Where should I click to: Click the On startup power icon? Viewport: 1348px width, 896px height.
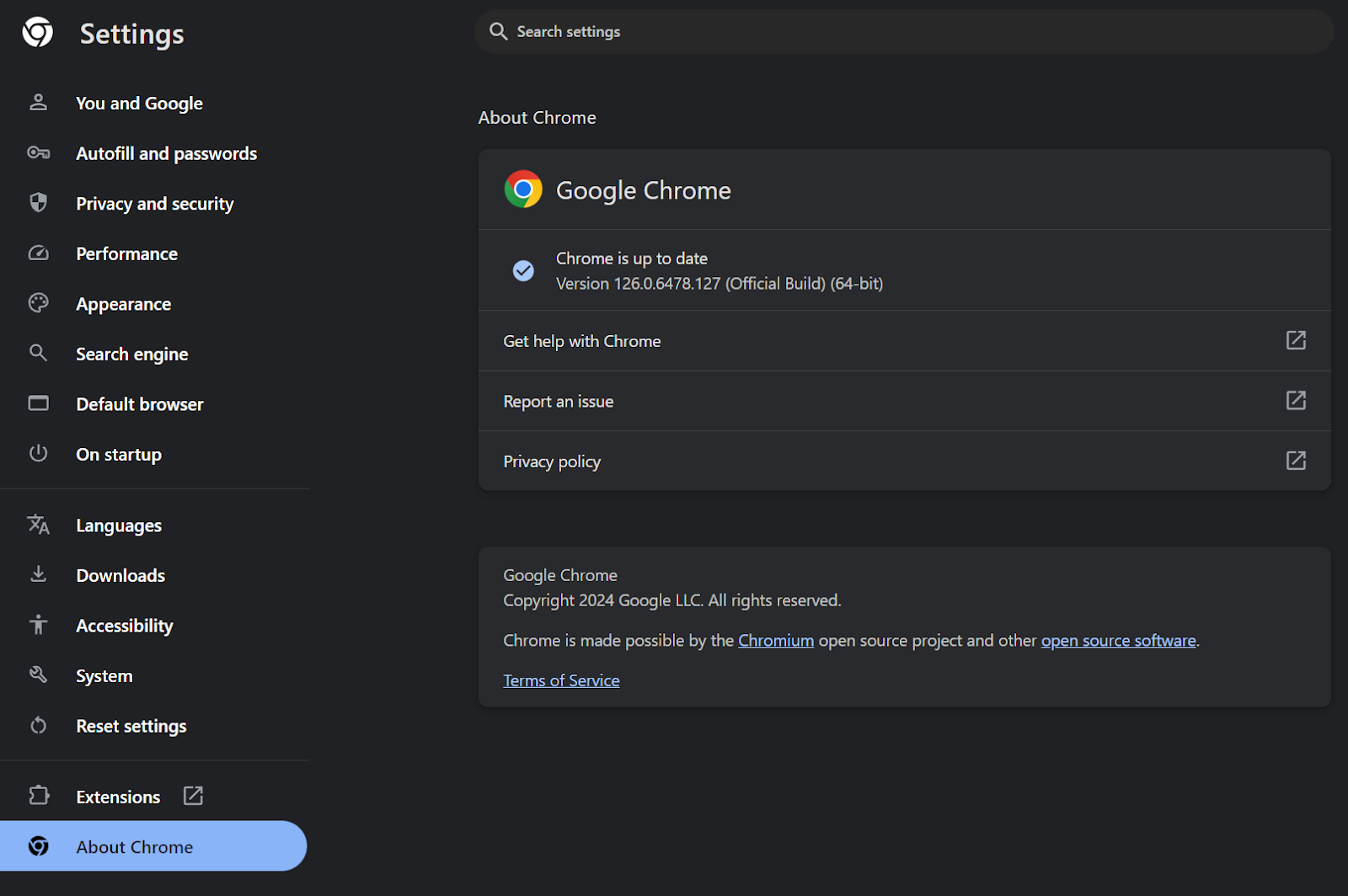pos(38,454)
